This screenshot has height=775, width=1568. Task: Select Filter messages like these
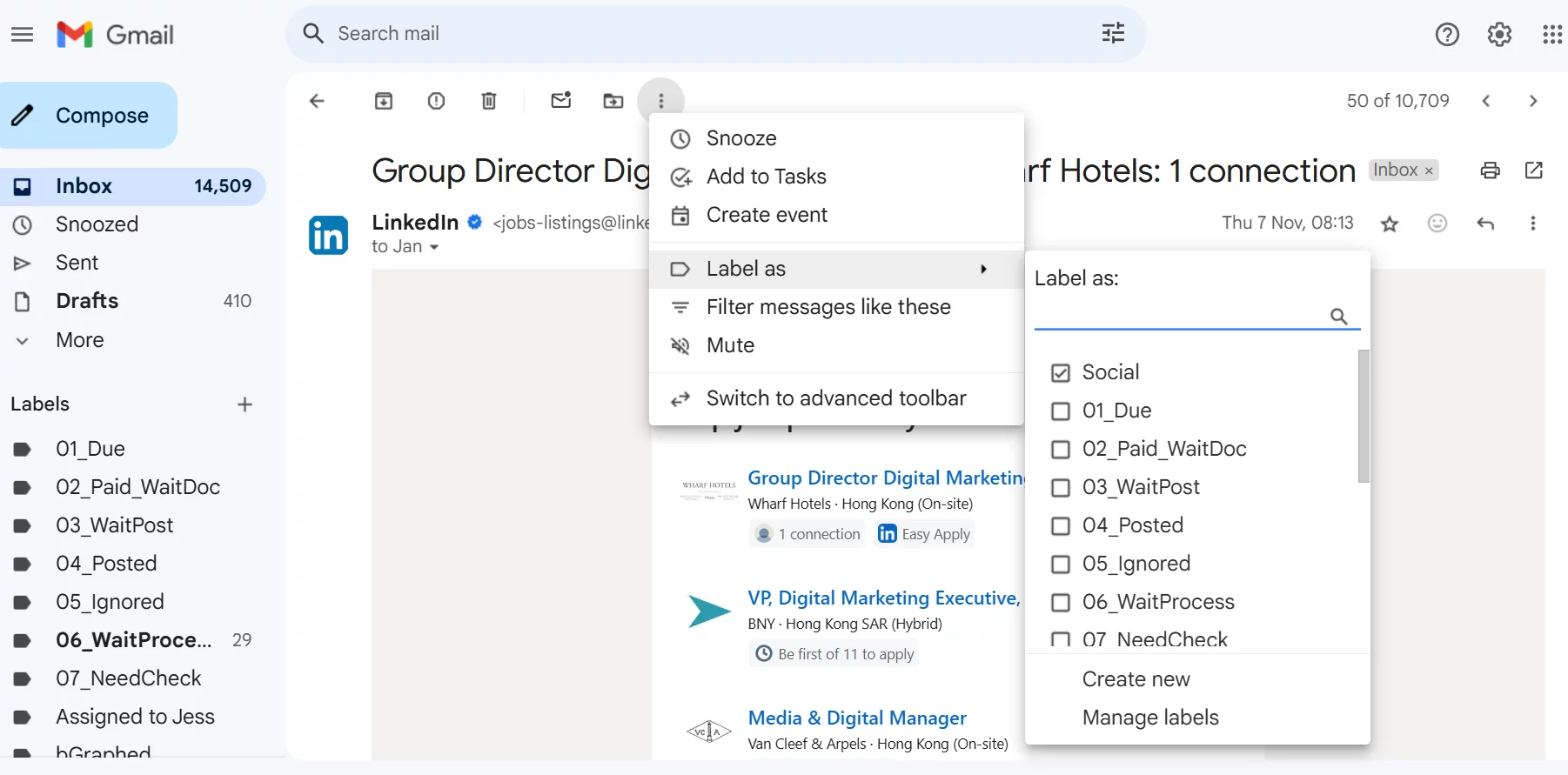(x=836, y=307)
